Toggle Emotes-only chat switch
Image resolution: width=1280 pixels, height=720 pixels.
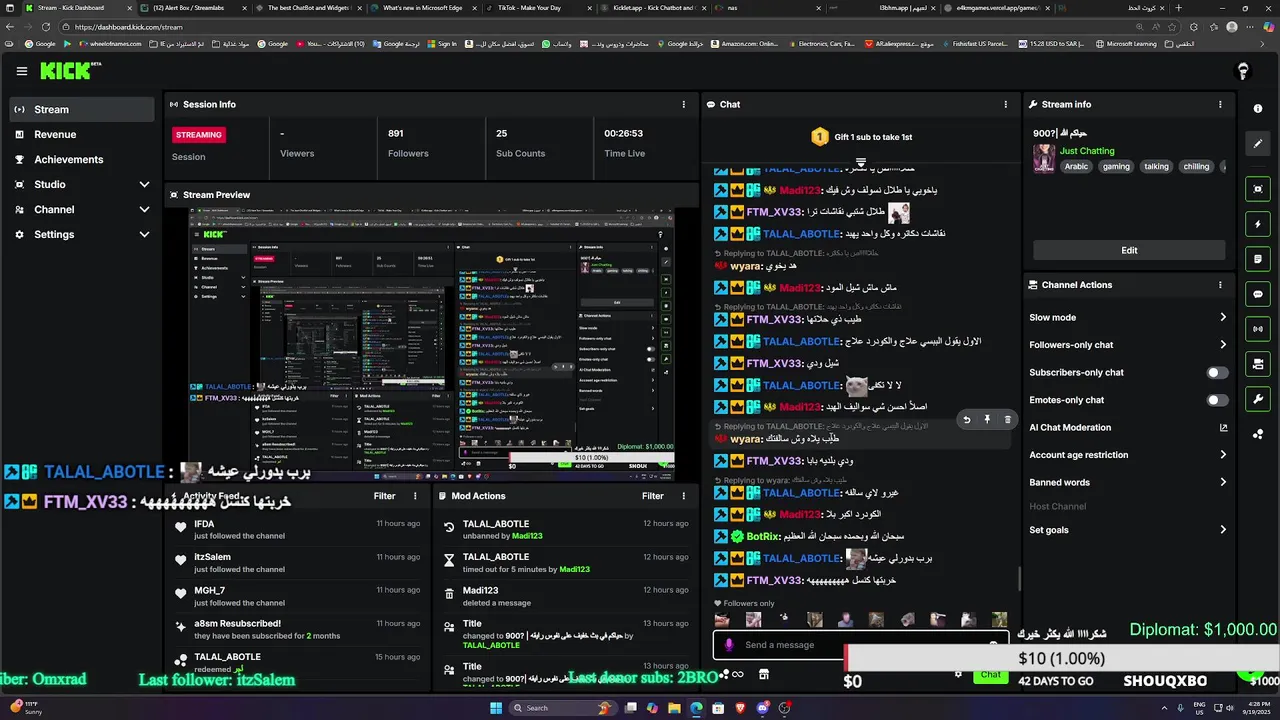[x=1217, y=400]
